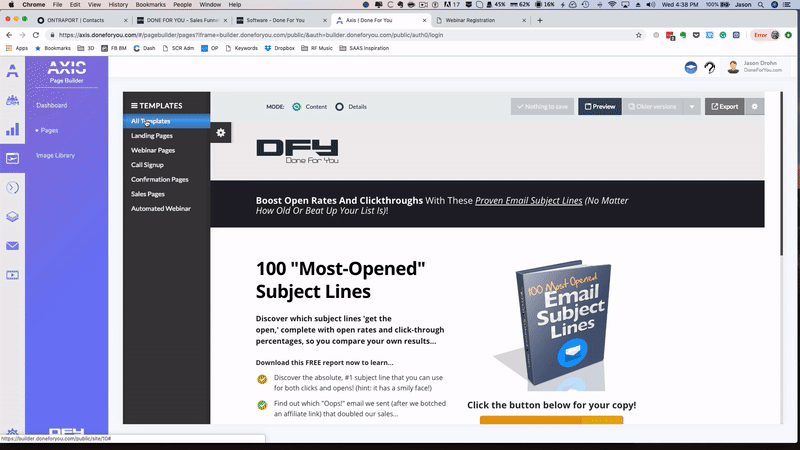Select Details mode radio button

click(339, 107)
